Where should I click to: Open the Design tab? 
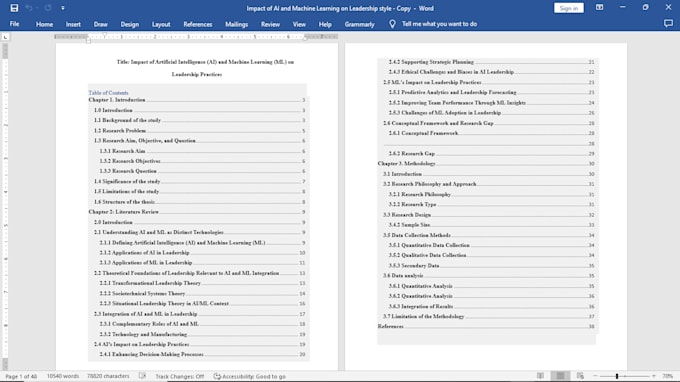130,24
